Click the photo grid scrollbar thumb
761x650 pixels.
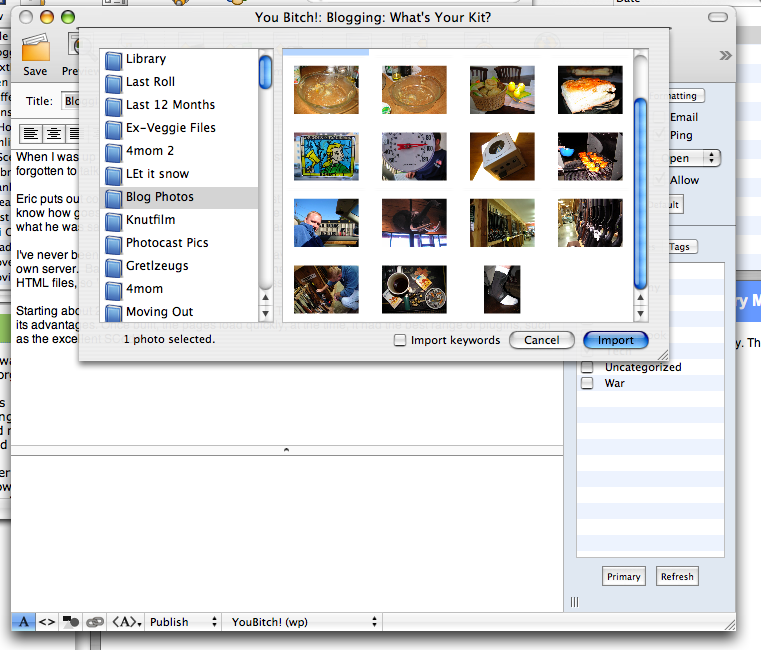click(641, 193)
